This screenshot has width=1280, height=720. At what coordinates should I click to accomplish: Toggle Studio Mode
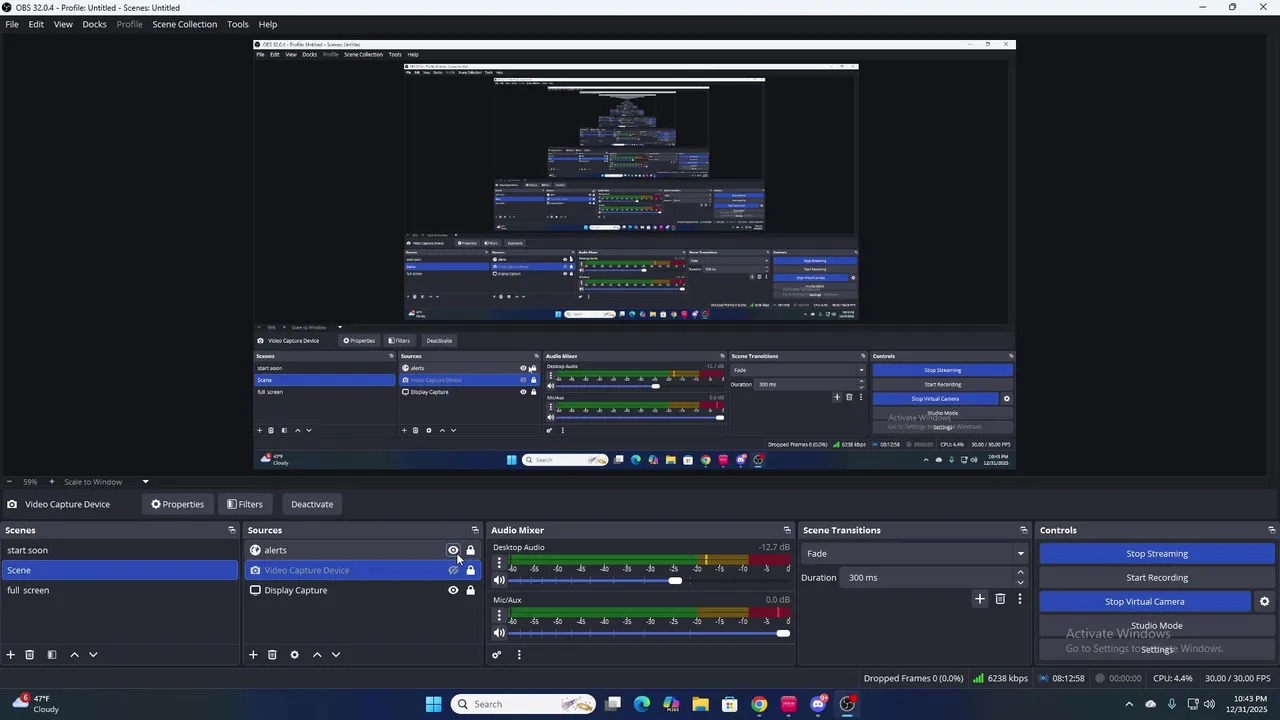pos(1156,626)
